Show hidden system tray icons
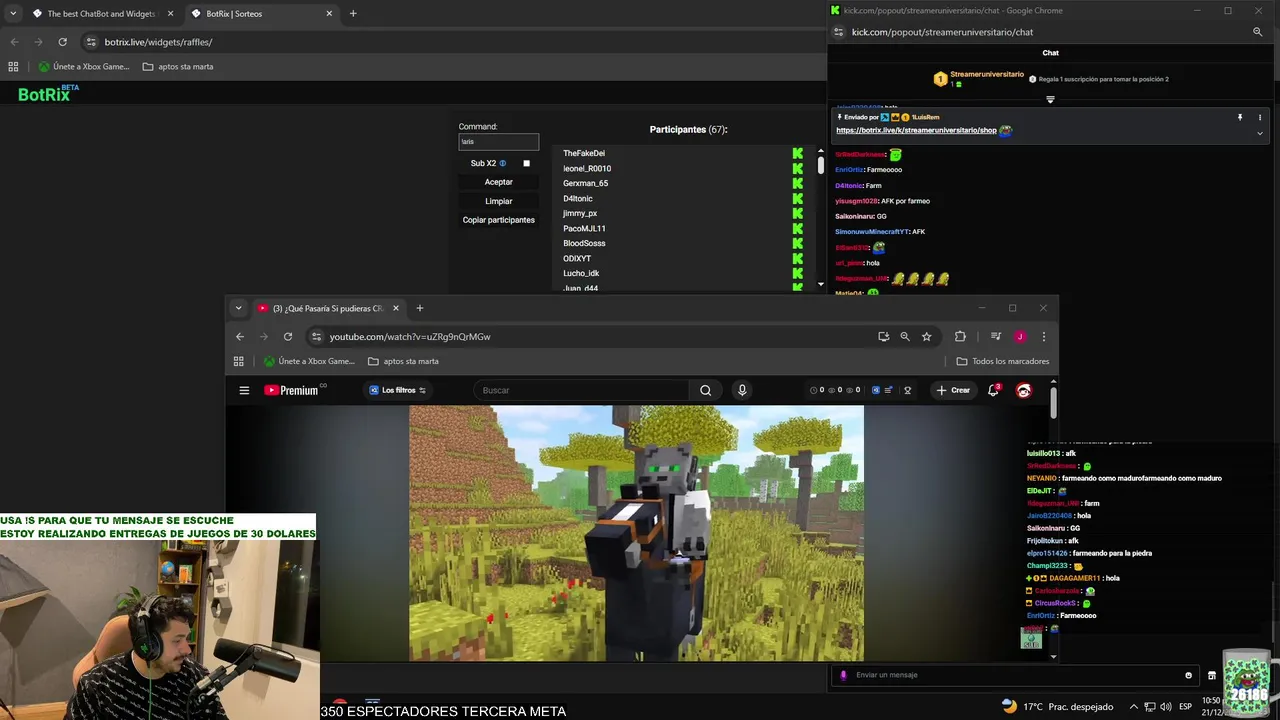The image size is (1280, 720). pos(1132,707)
